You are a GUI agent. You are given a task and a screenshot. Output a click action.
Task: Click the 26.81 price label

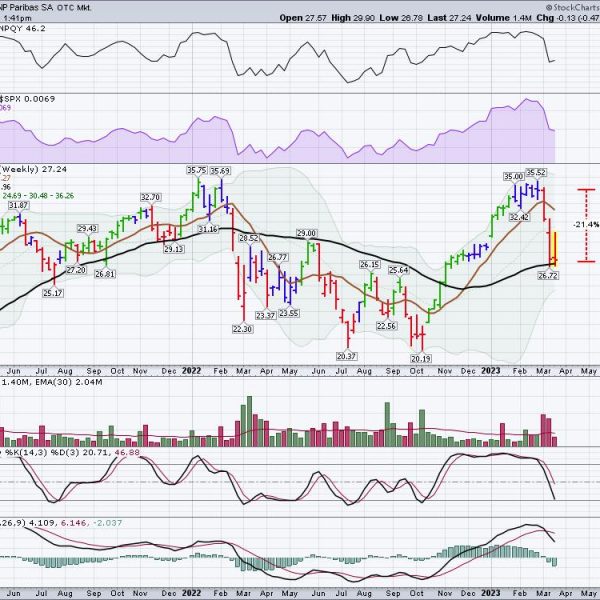tap(105, 274)
